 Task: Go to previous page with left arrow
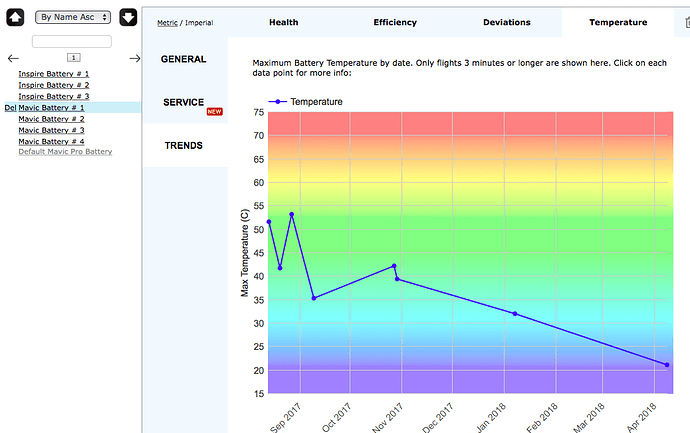click(x=13, y=58)
